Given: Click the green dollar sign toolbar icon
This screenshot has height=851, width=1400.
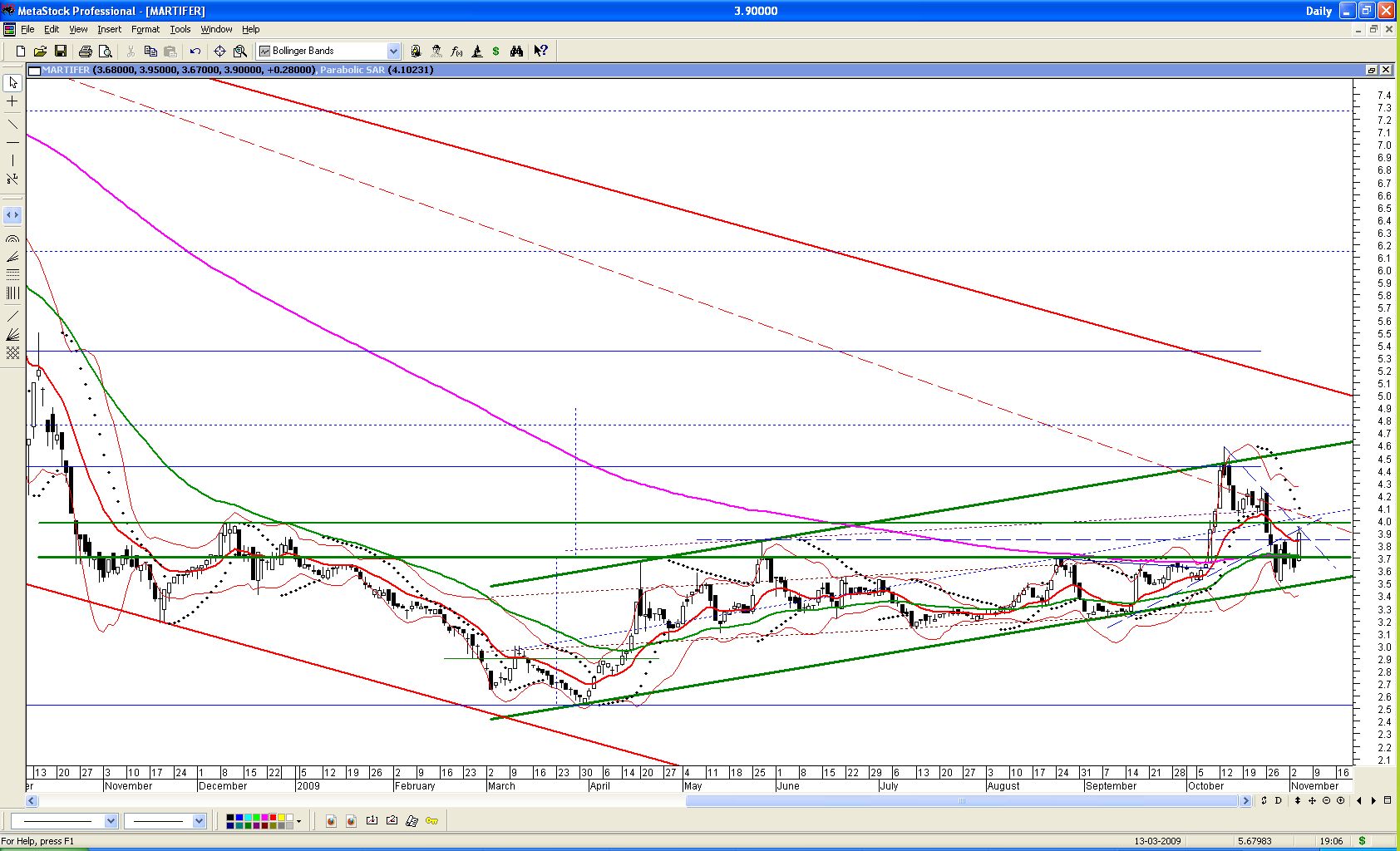Looking at the screenshot, I should [x=496, y=51].
